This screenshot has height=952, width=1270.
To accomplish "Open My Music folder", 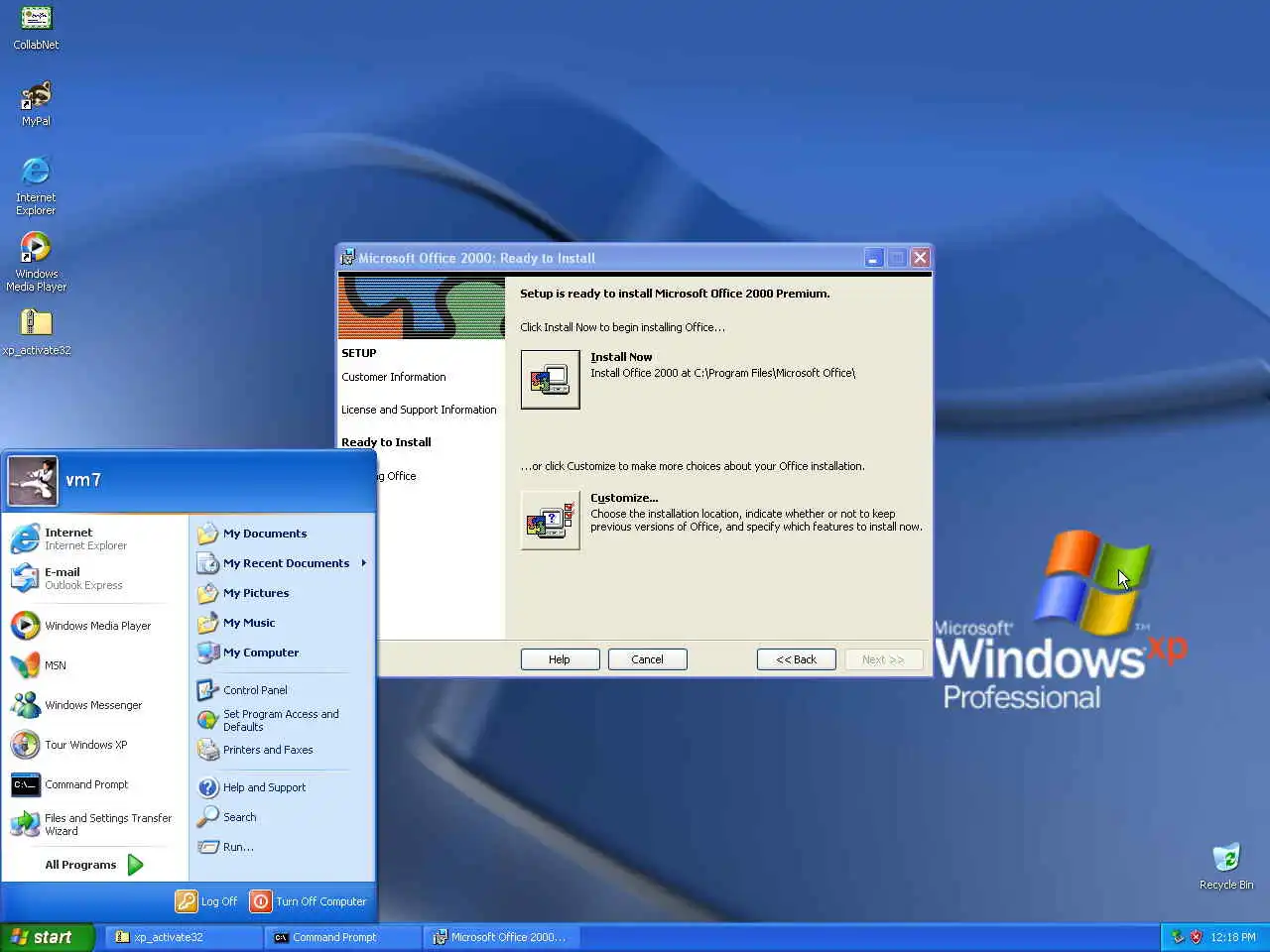I will [x=282, y=623].
